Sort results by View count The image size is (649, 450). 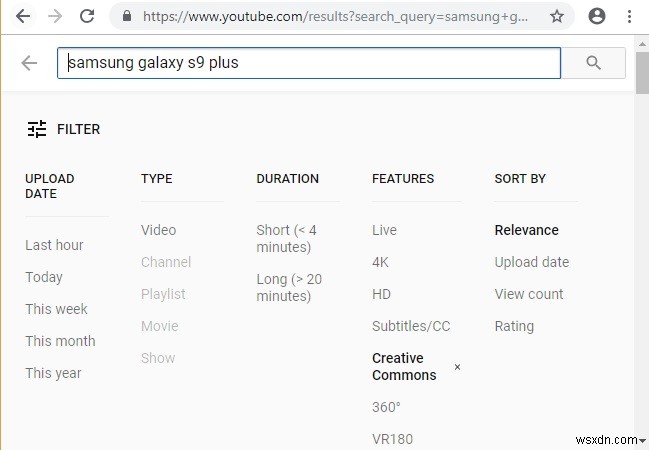pos(529,294)
